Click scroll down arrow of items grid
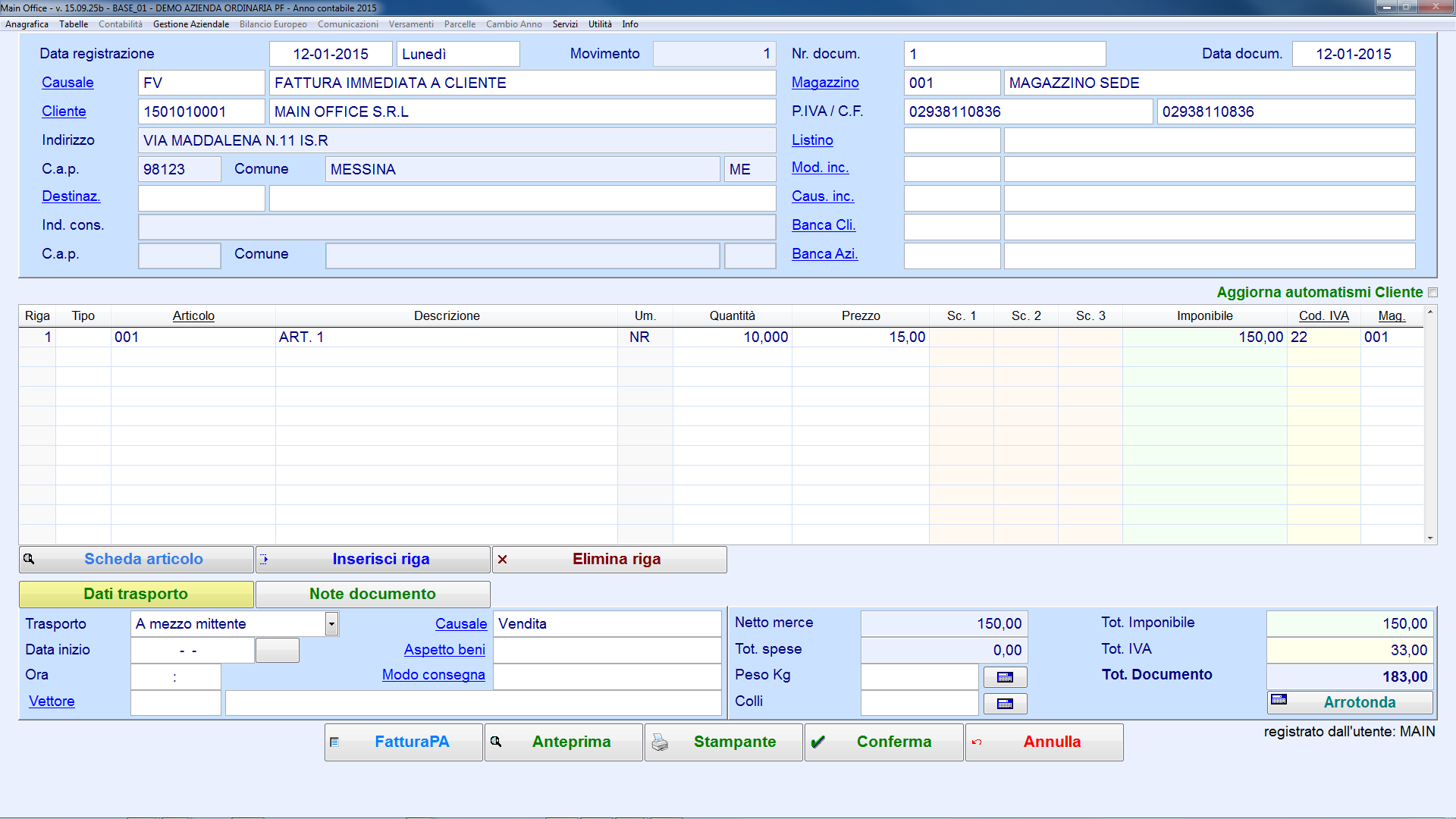The width and height of the screenshot is (1456, 819). pos(1430,538)
